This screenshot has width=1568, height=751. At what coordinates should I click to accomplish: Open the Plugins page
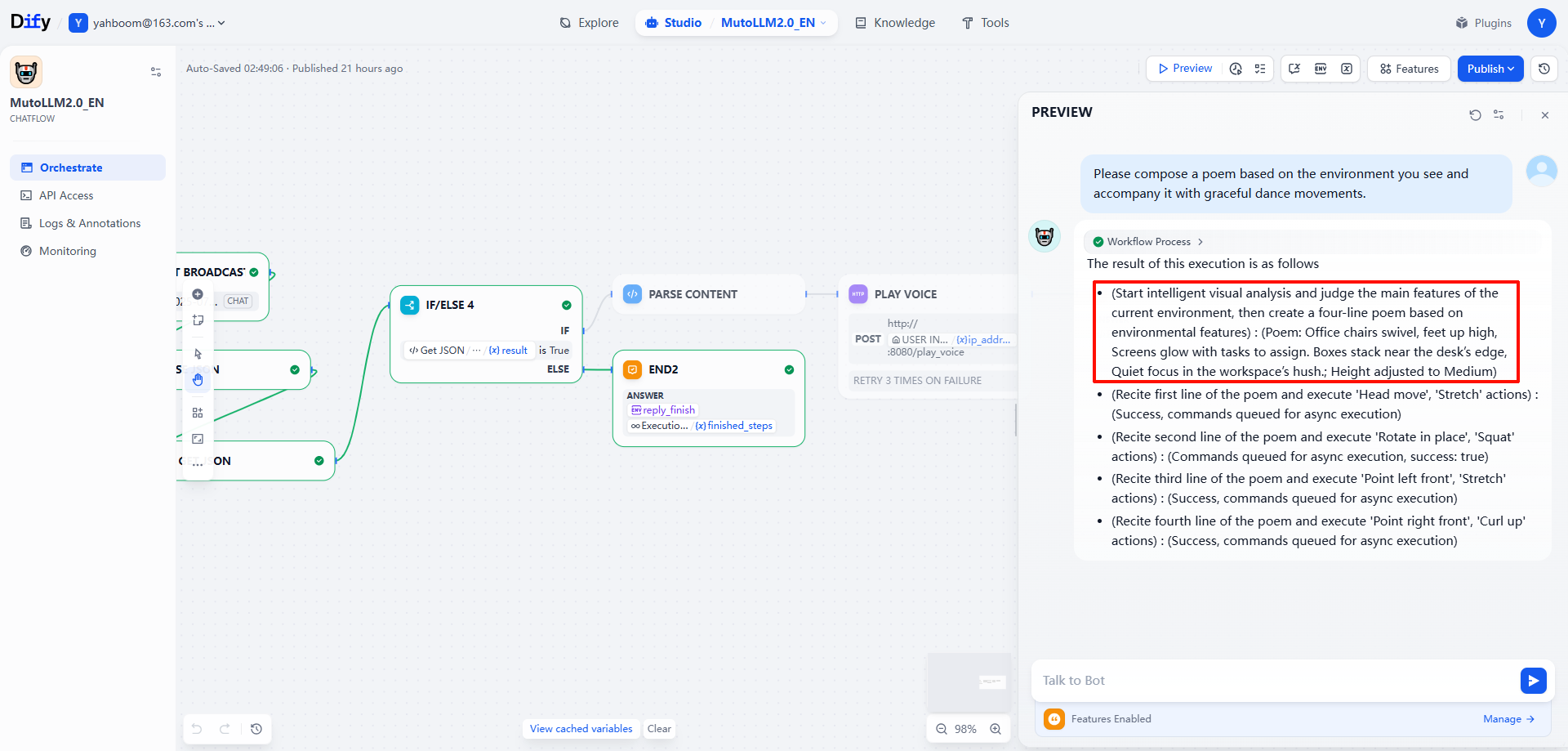pos(1483,23)
